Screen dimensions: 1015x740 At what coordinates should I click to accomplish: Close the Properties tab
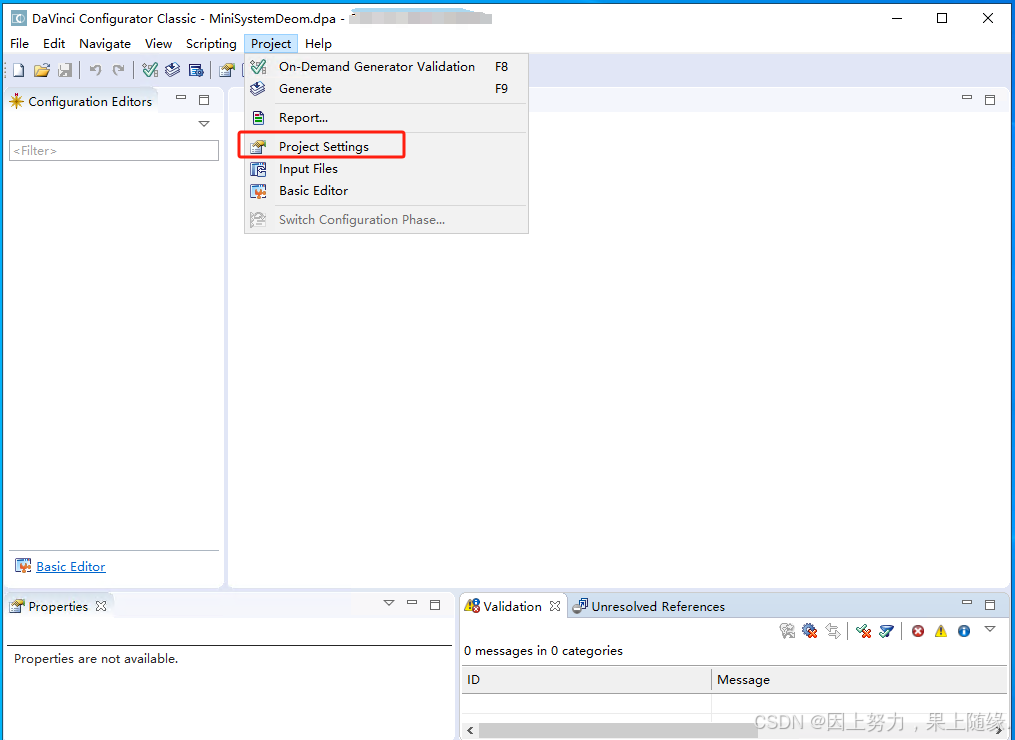coord(101,606)
